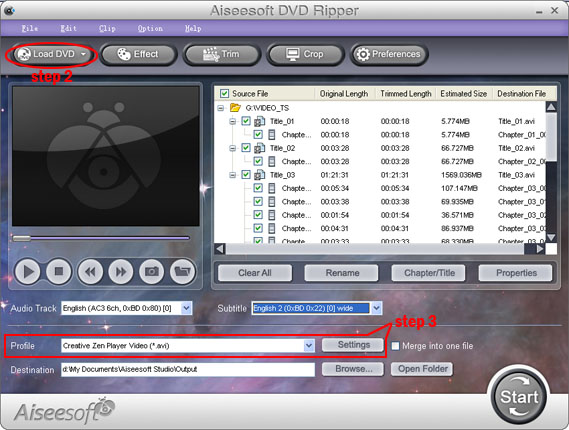Screen dimensions: 569x430
Task: Take a snapshot with the camera icon
Action: tap(152, 271)
